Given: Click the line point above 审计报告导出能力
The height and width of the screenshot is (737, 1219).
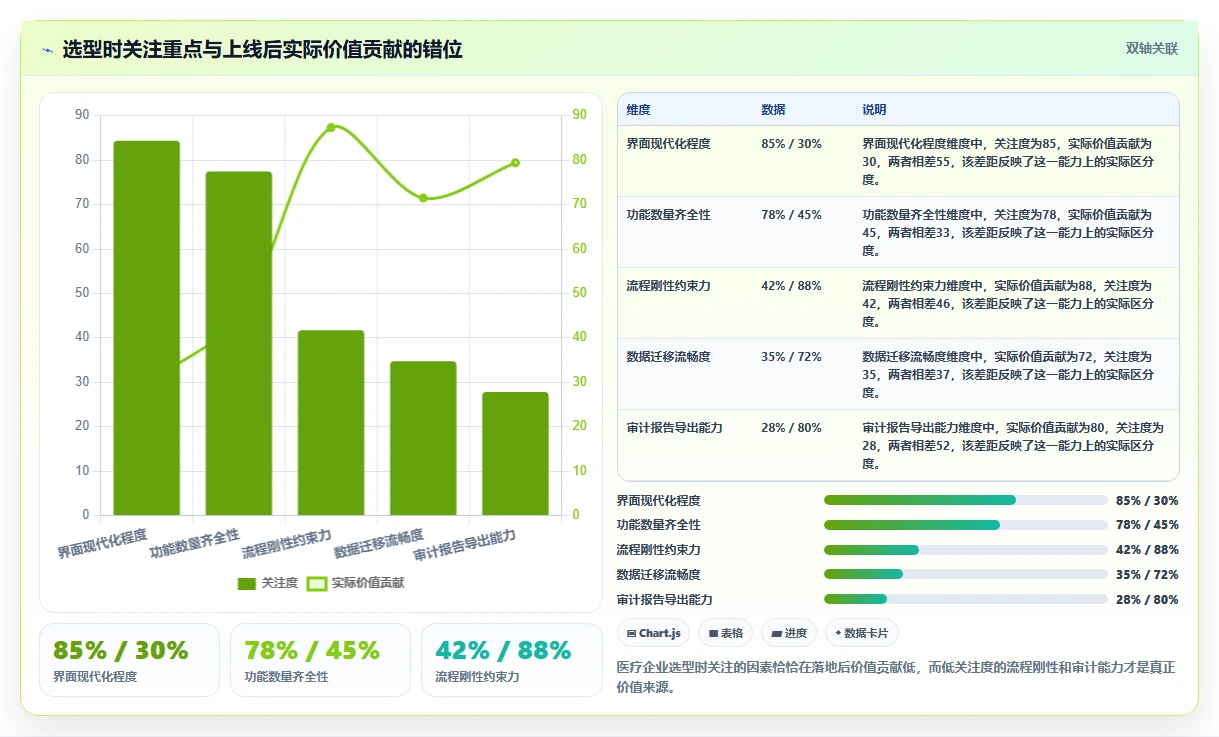Looking at the screenshot, I should pos(515,162).
